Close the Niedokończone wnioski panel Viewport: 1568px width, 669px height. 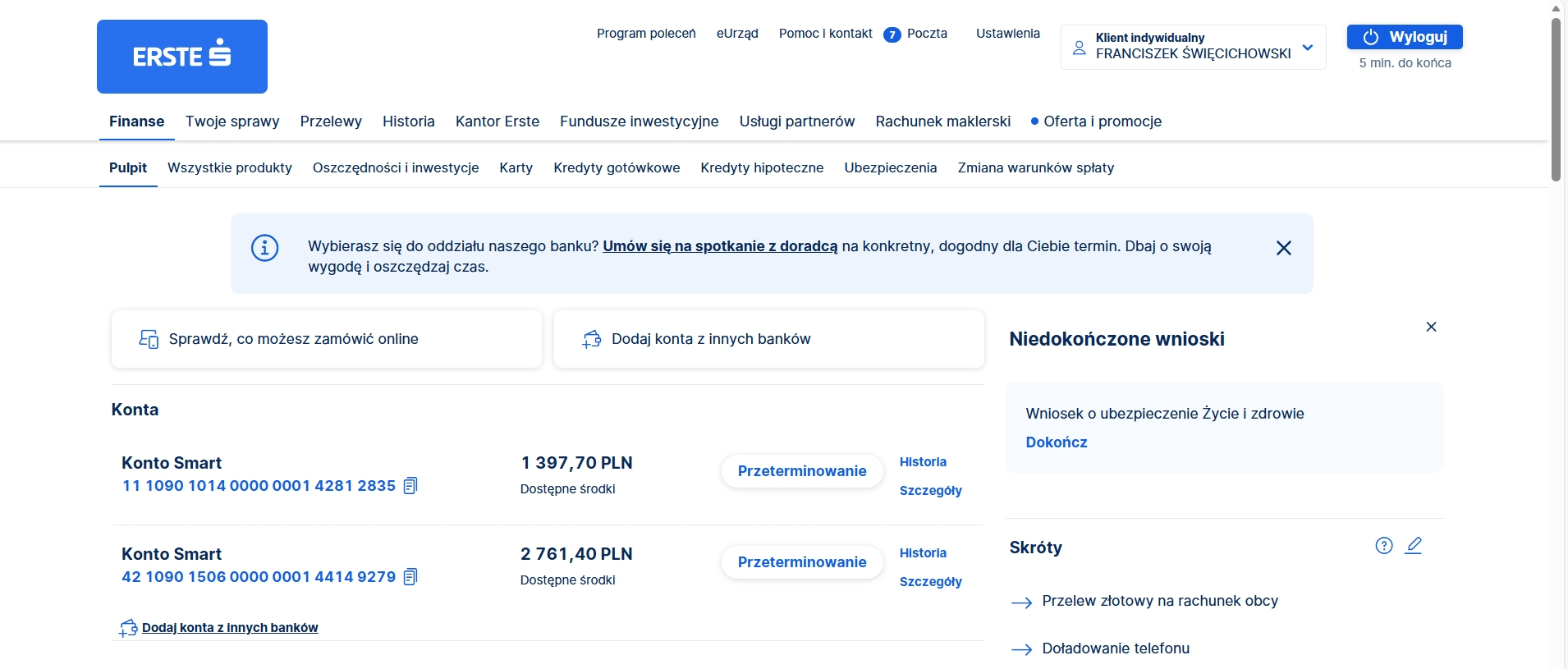tap(1433, 326)
